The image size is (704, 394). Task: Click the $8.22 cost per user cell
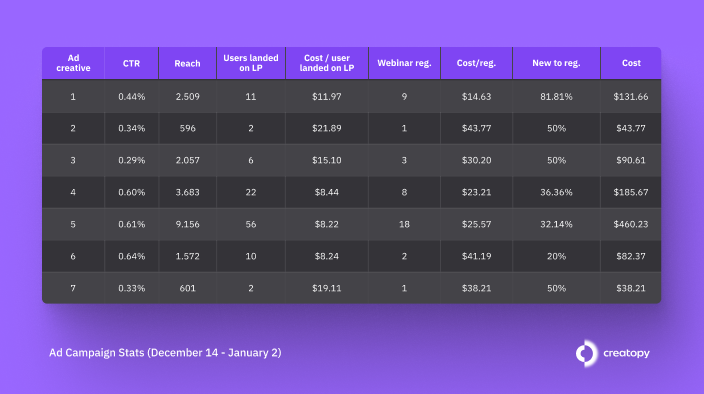pos(327,224)
